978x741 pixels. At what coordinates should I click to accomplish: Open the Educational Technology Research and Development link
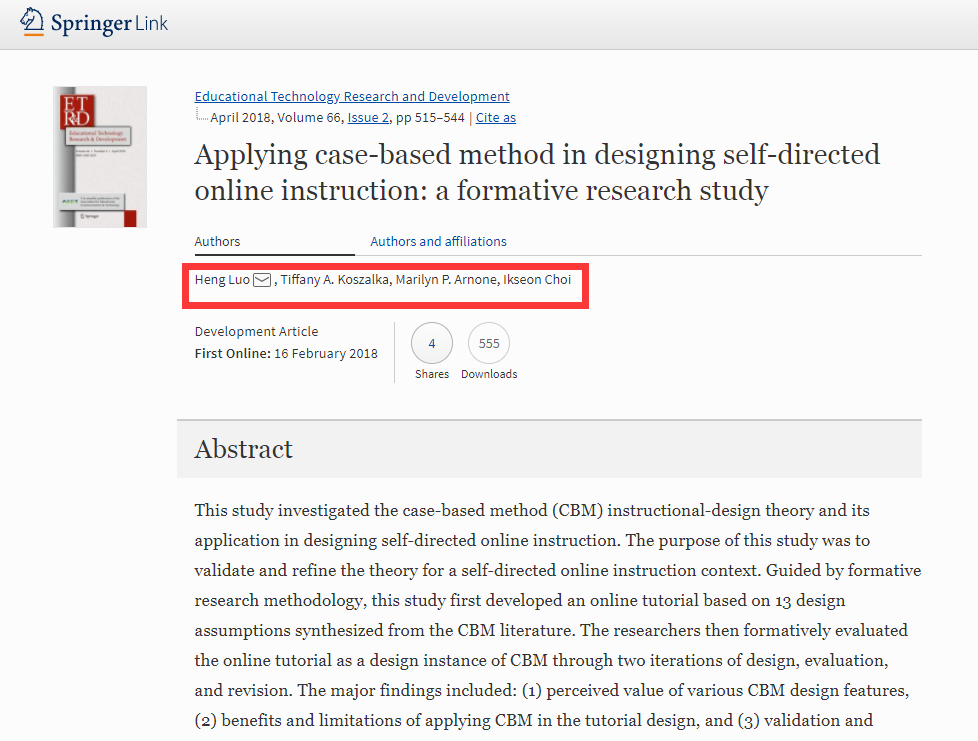pos(352,97)
